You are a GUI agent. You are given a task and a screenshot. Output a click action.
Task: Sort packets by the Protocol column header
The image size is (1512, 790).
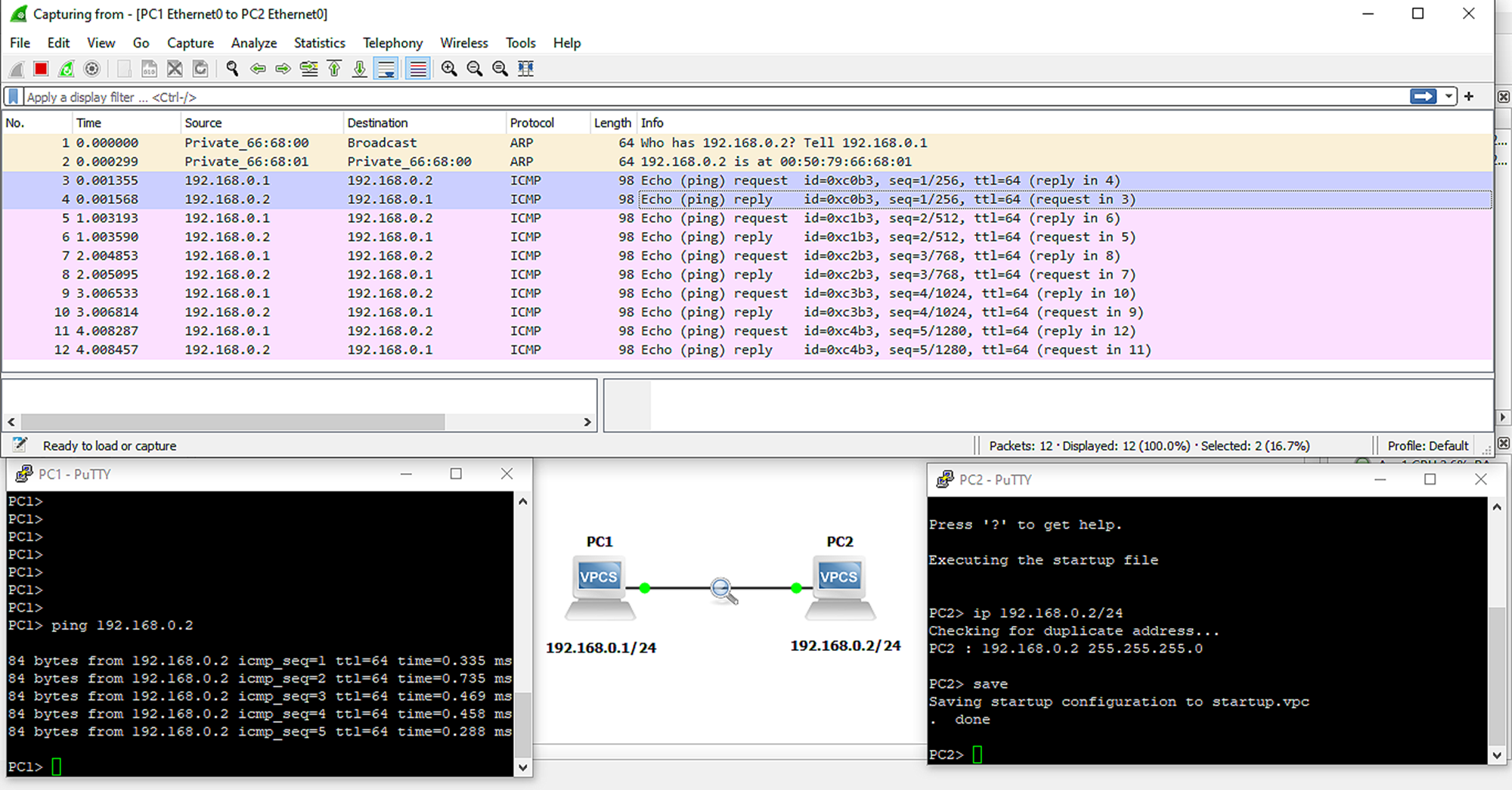(x=531, y=122)
